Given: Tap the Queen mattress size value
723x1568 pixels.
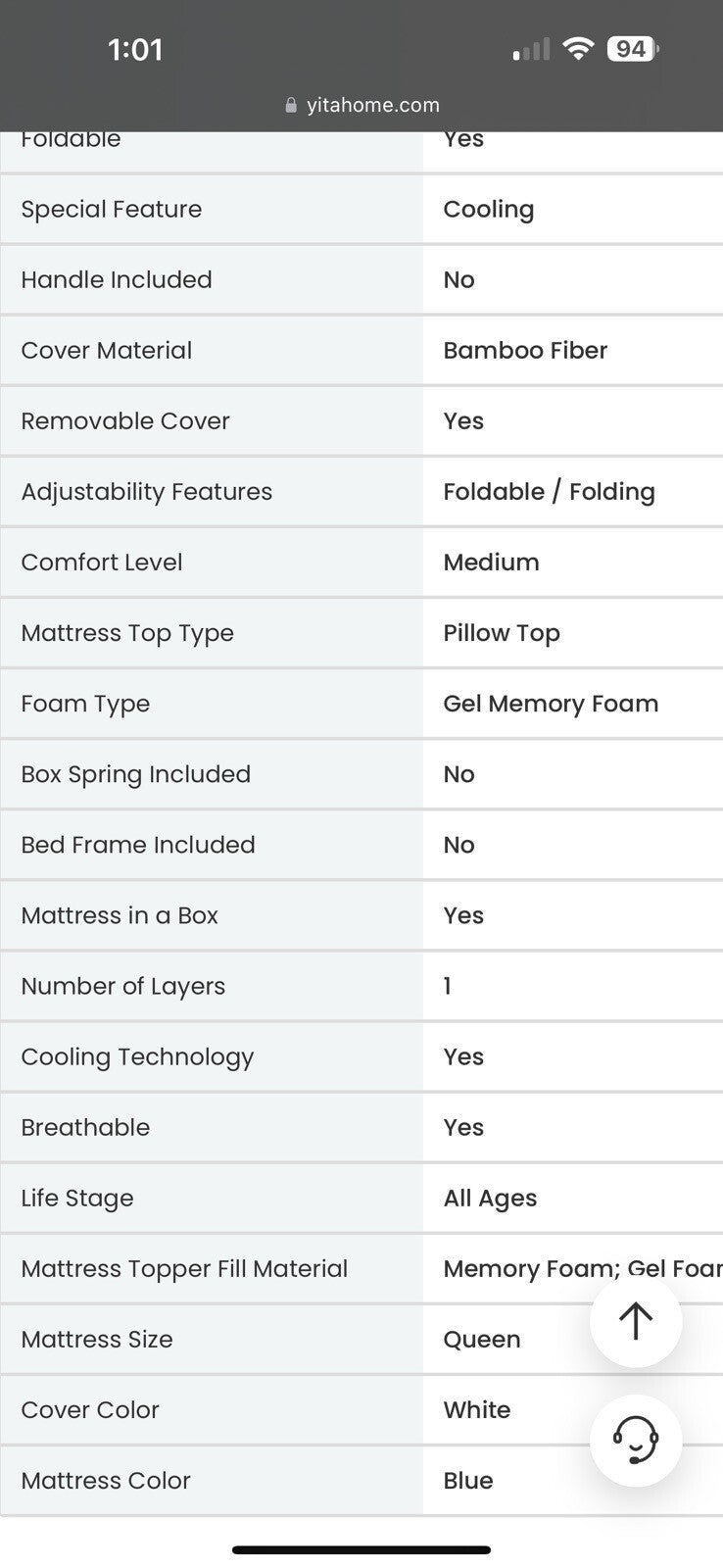Looking at the screenshot, I should (x=482, y=1340).
